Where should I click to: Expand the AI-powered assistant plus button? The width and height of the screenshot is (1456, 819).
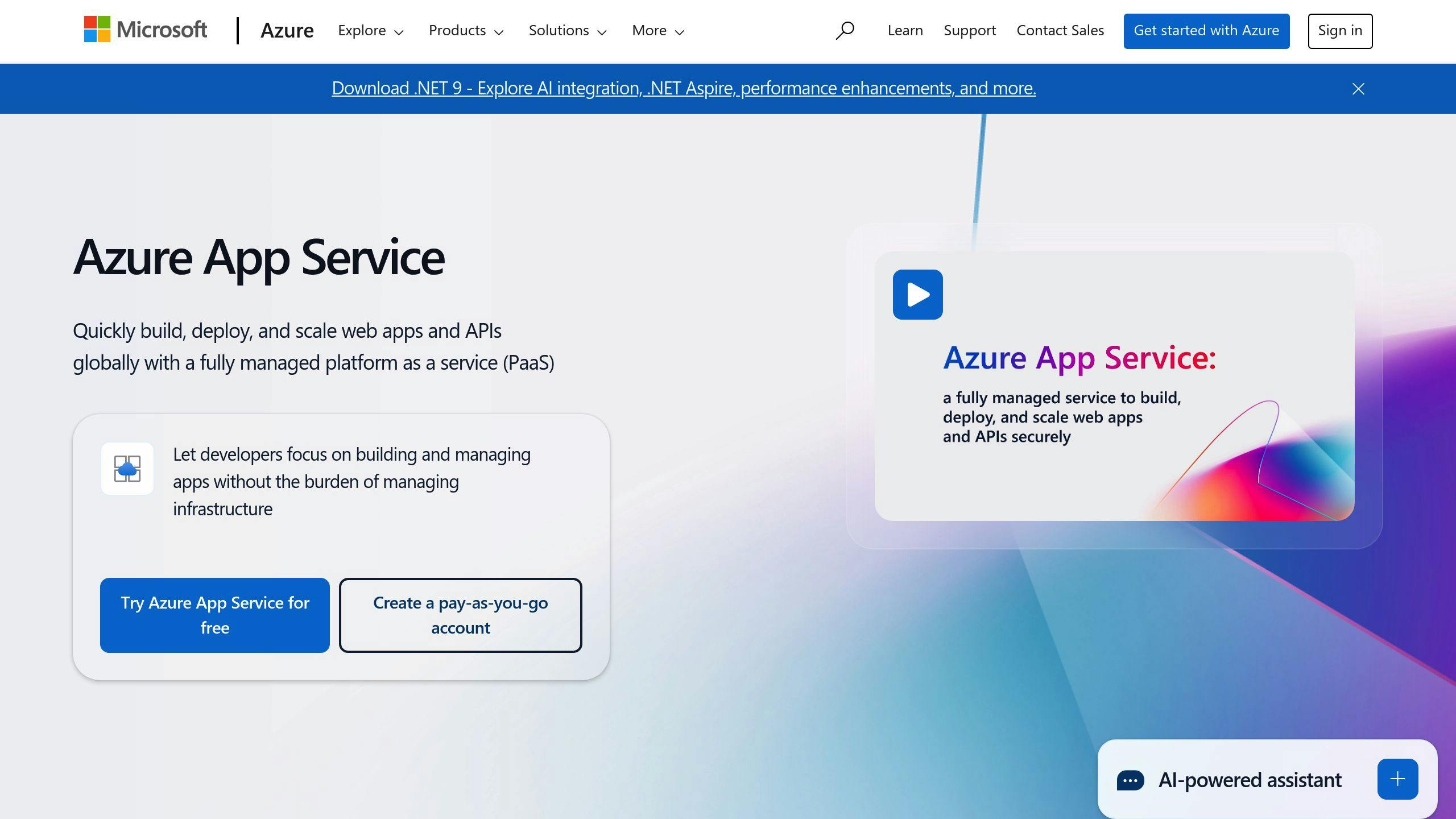1397,779
